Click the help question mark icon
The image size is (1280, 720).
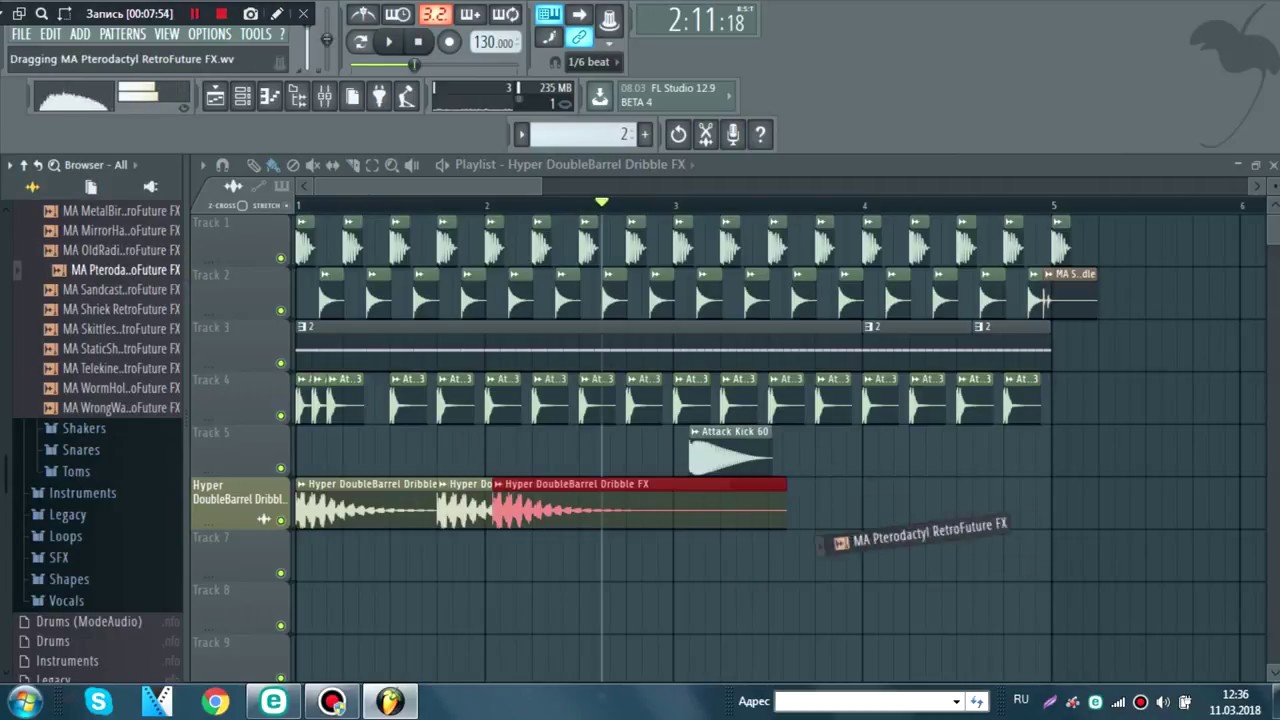[760, 134]
